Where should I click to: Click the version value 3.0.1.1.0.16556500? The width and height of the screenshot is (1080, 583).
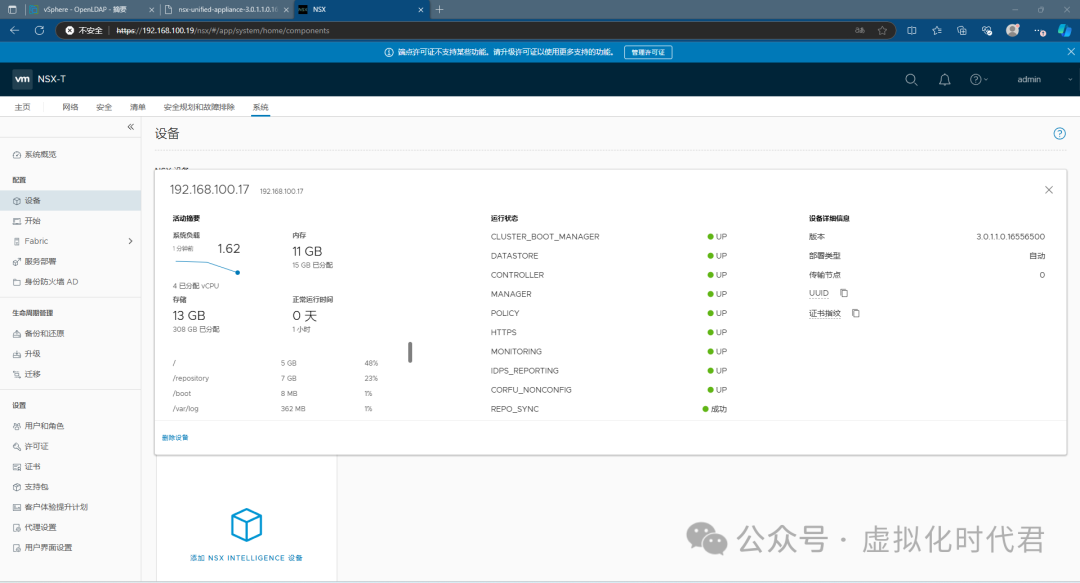[1010, 236]
